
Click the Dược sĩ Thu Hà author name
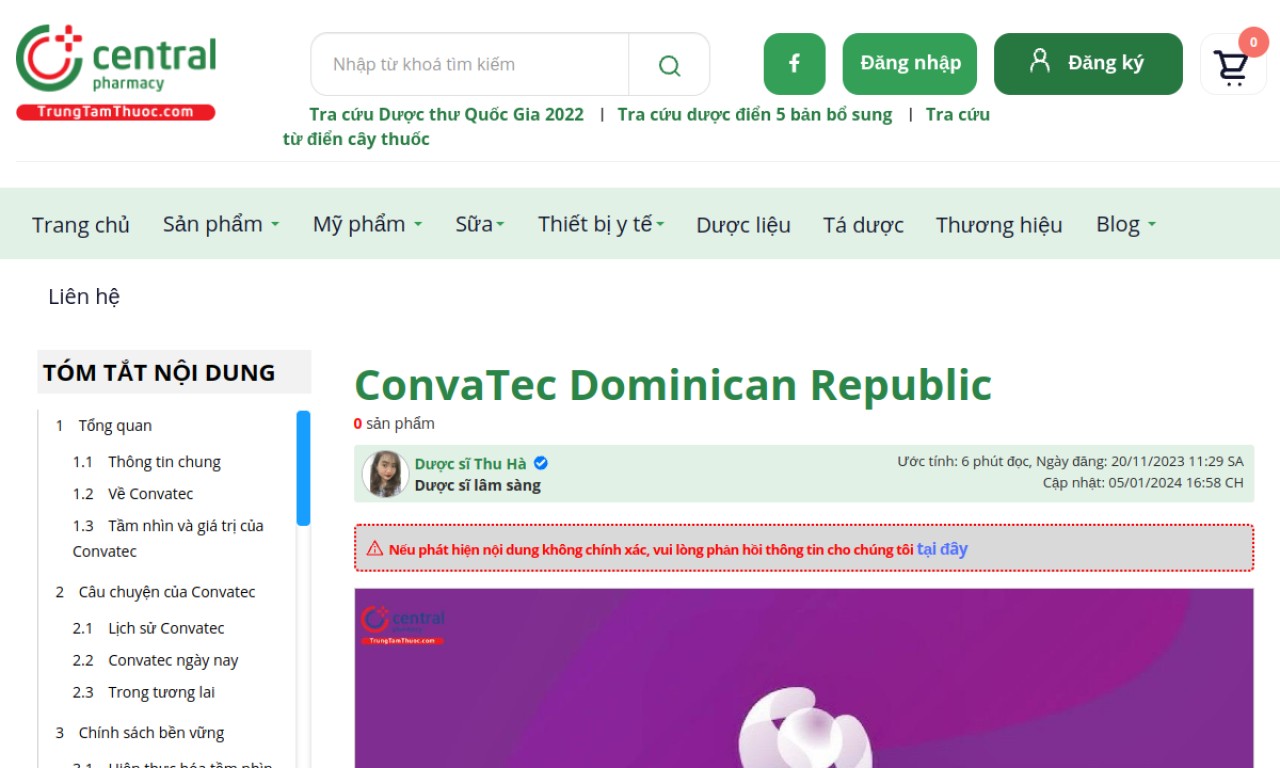tap(470, 463)
